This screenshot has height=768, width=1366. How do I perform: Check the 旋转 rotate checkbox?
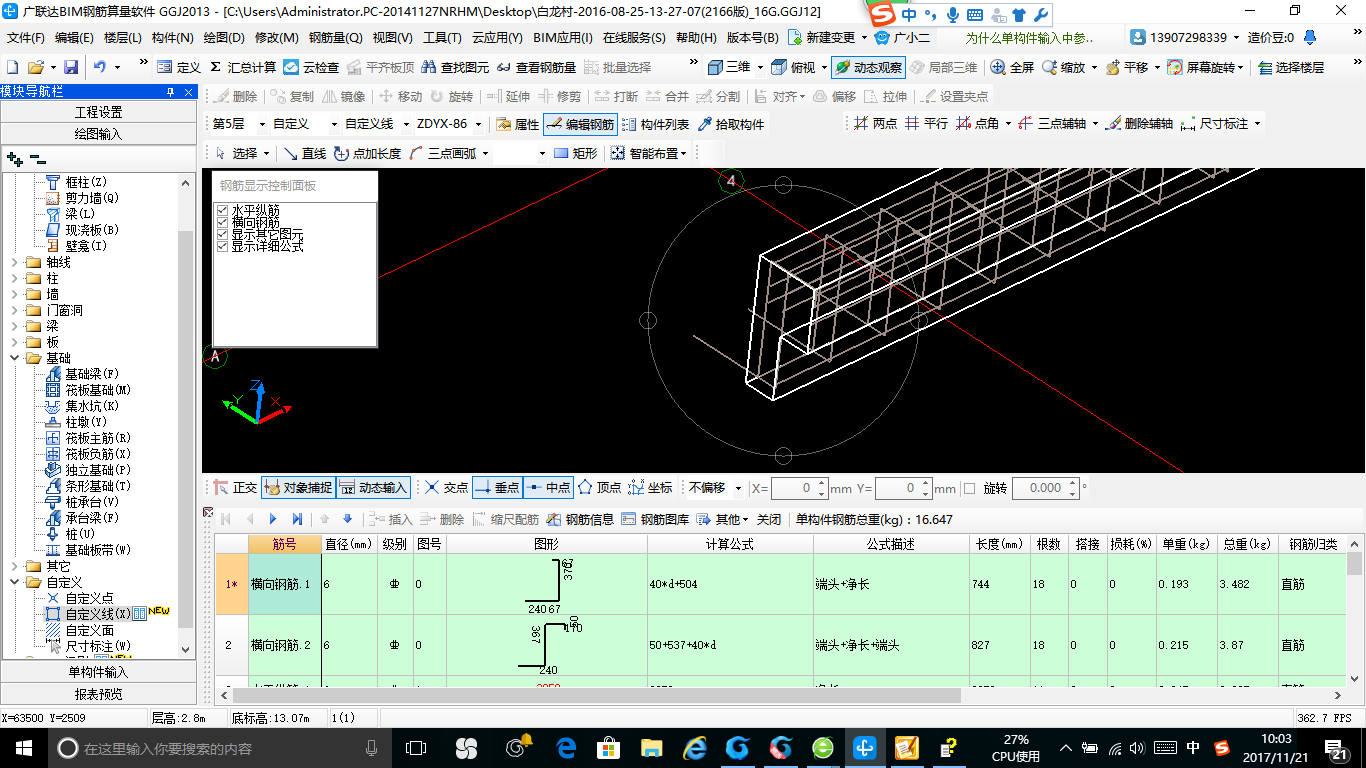(968, 488)
